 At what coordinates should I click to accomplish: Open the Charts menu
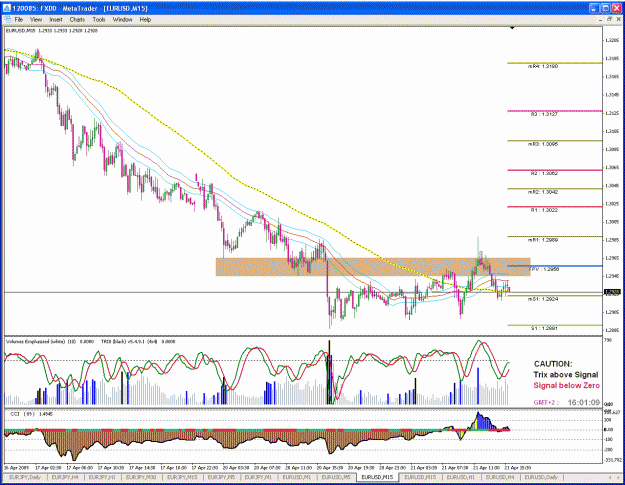tap(77, 20)
